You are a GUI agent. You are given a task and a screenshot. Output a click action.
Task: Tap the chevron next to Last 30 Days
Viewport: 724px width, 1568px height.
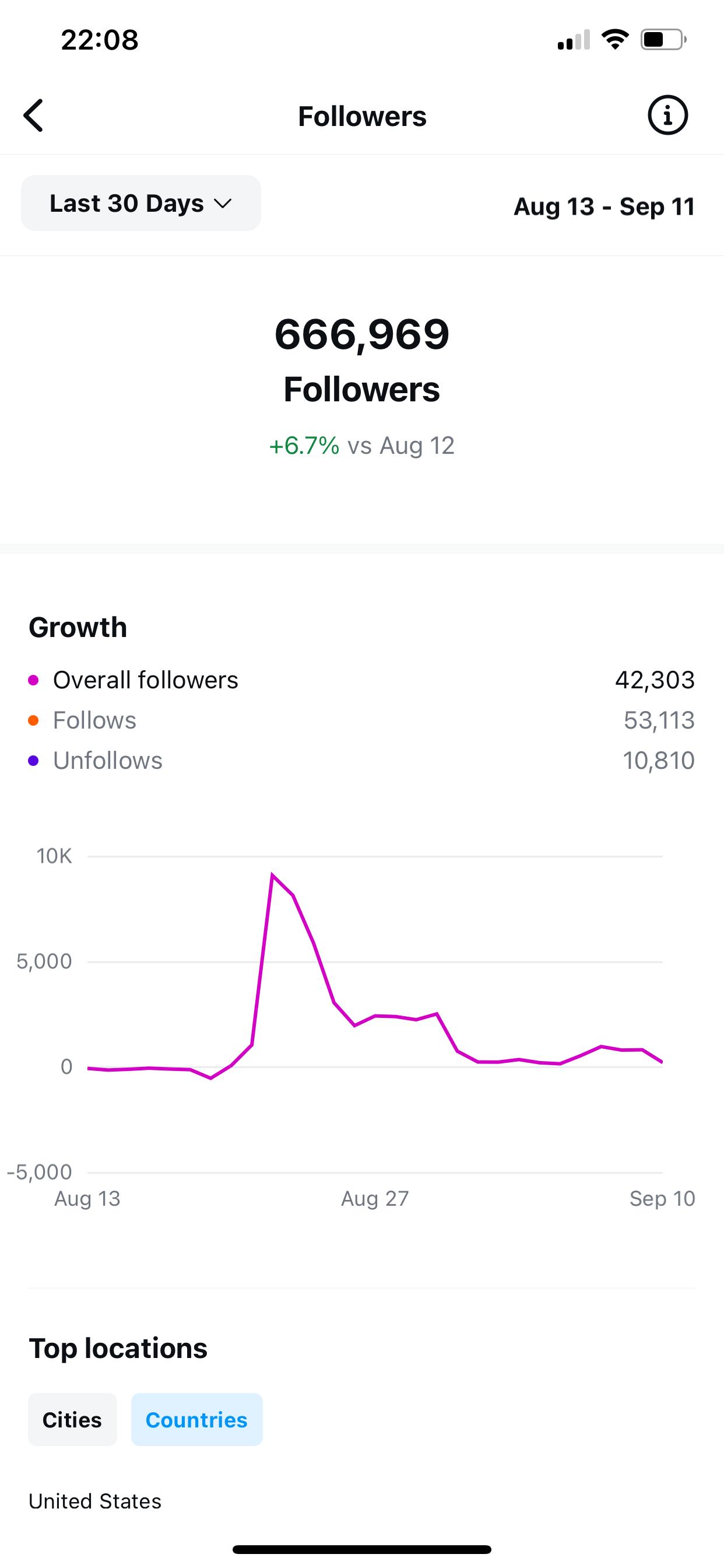223,204
